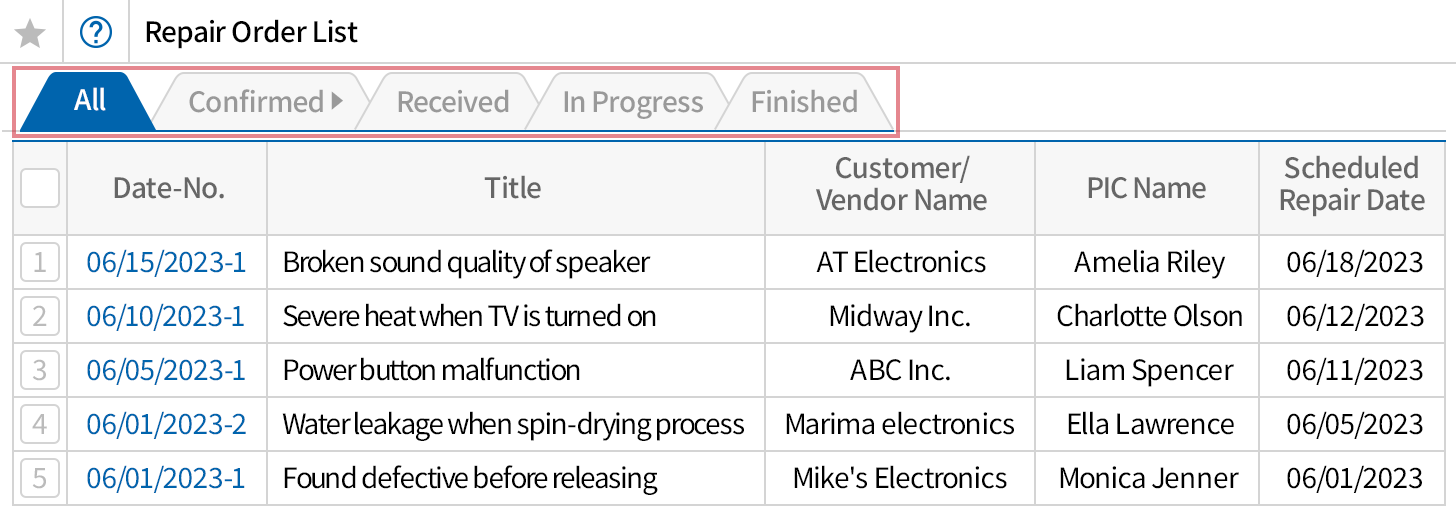Toggle the select-all header checkbox
This screenshot has height=516, width=1456.
[x=40, y=188]
